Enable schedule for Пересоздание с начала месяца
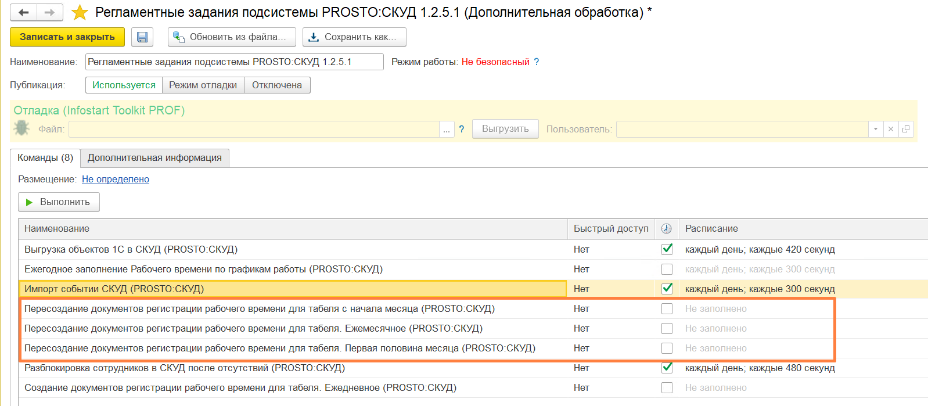The height and width of the screenshot is (406, 928). coord(667,308)
